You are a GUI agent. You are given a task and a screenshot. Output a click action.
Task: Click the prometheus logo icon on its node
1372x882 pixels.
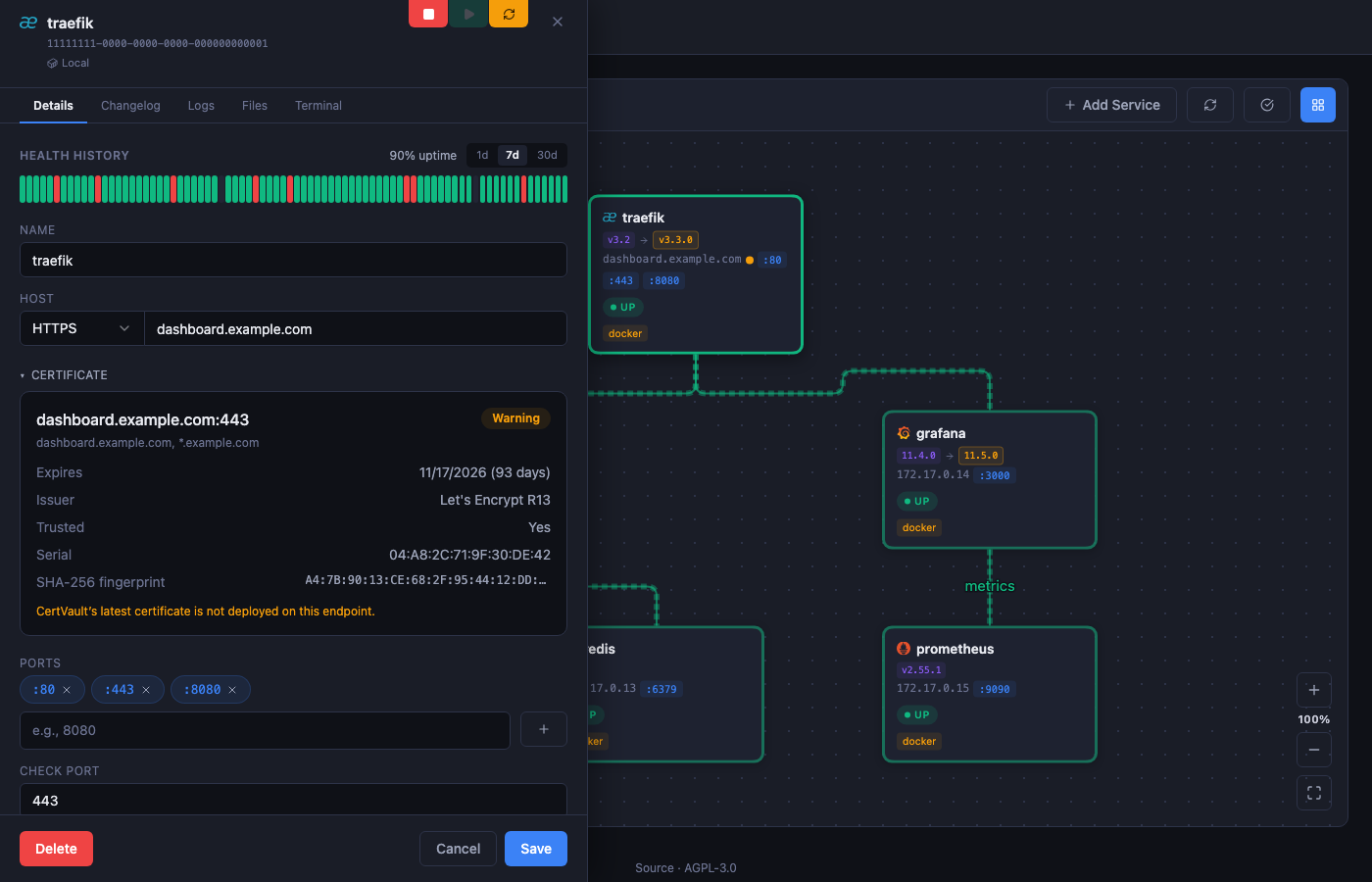click(x=904, y=649)
